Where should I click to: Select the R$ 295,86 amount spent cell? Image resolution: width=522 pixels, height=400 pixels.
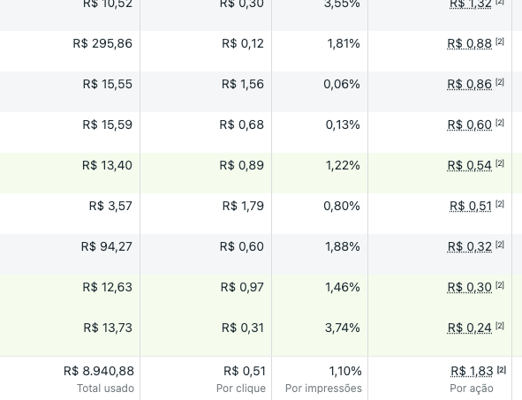click(x=102, y=44)
